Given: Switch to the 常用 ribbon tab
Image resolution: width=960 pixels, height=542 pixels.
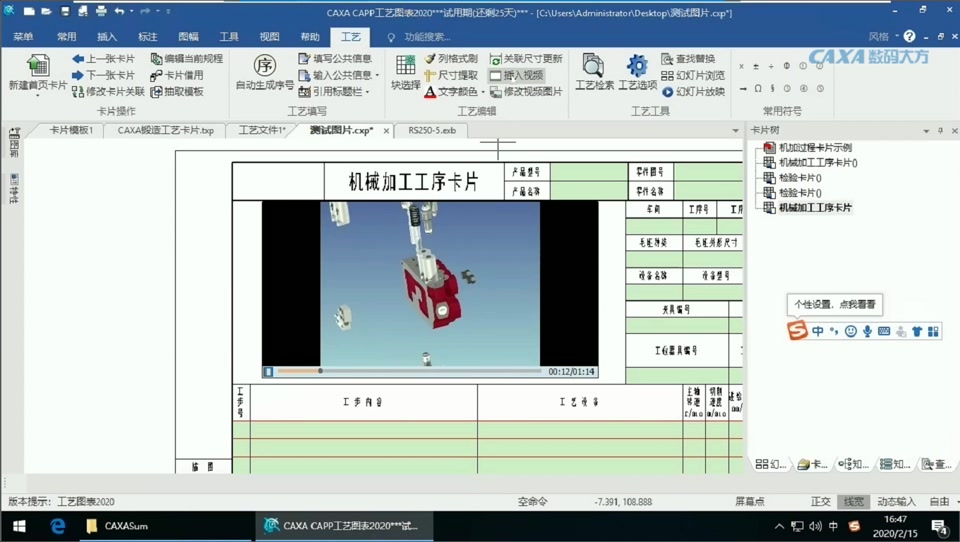Looking at the screenshot, I should click(67, 37).
